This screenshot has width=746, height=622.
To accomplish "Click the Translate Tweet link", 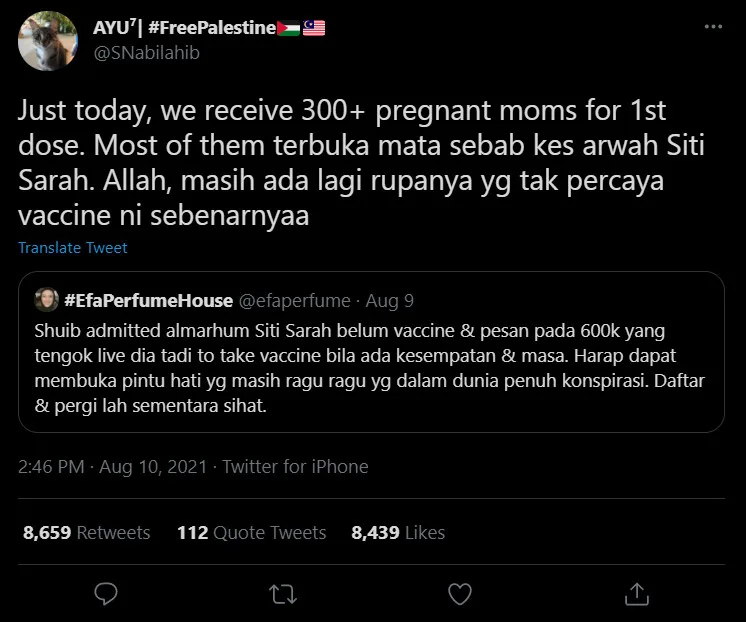I will tap(73, 248).
